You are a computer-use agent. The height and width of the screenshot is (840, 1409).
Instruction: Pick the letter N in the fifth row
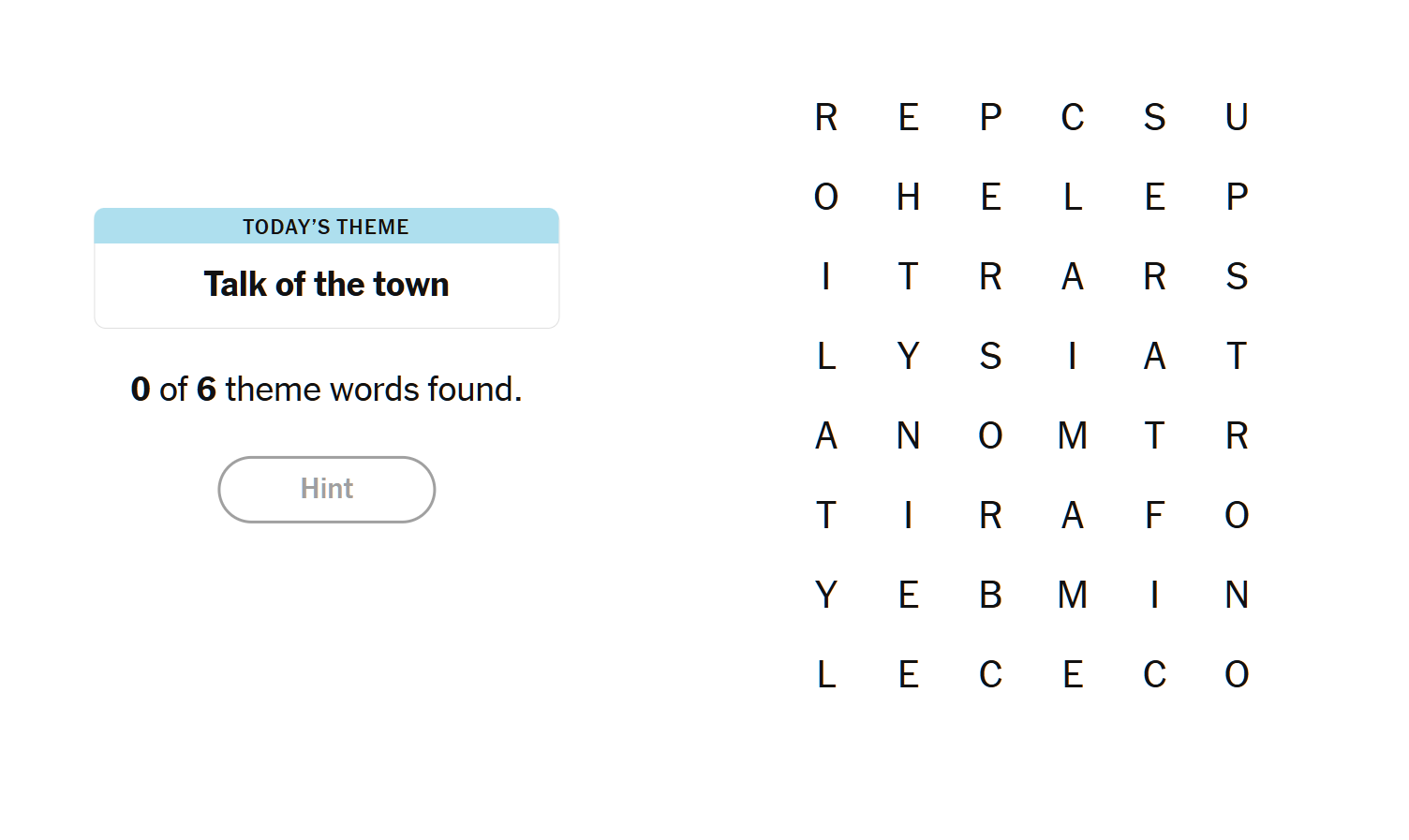pyautogui.click(x=908, y=435)
